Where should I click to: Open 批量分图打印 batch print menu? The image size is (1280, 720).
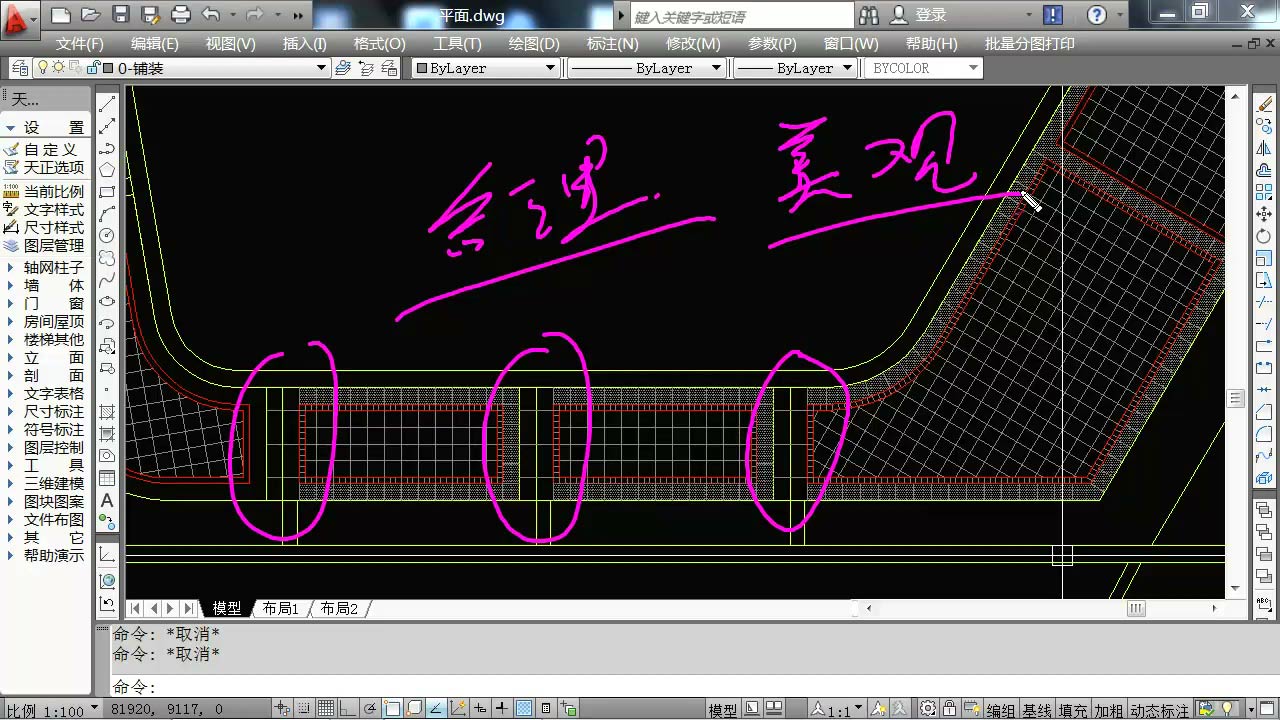click(x=1030, y=44)
